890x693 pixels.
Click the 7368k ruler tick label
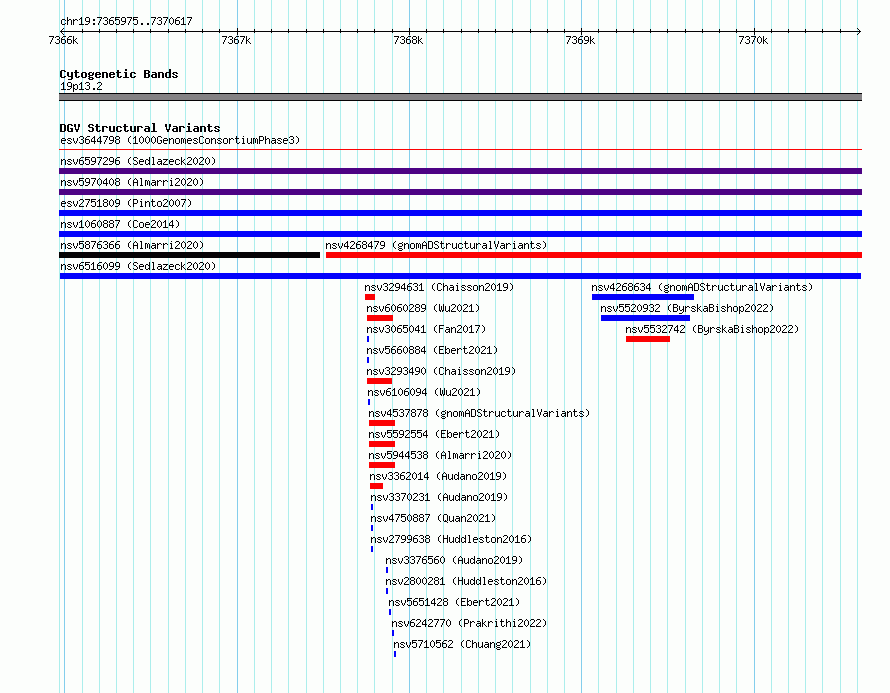(x=408, y=40)
